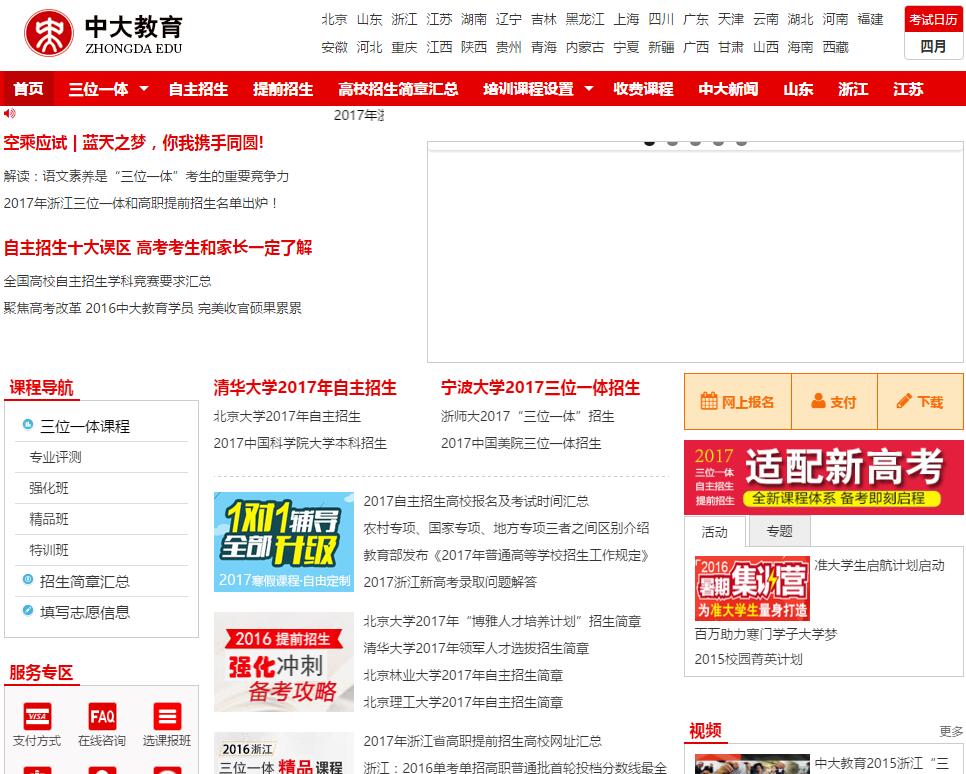Click the user icon beside 支付
Image resolution: width=966 pixels, height=774 pixels.
818,401
